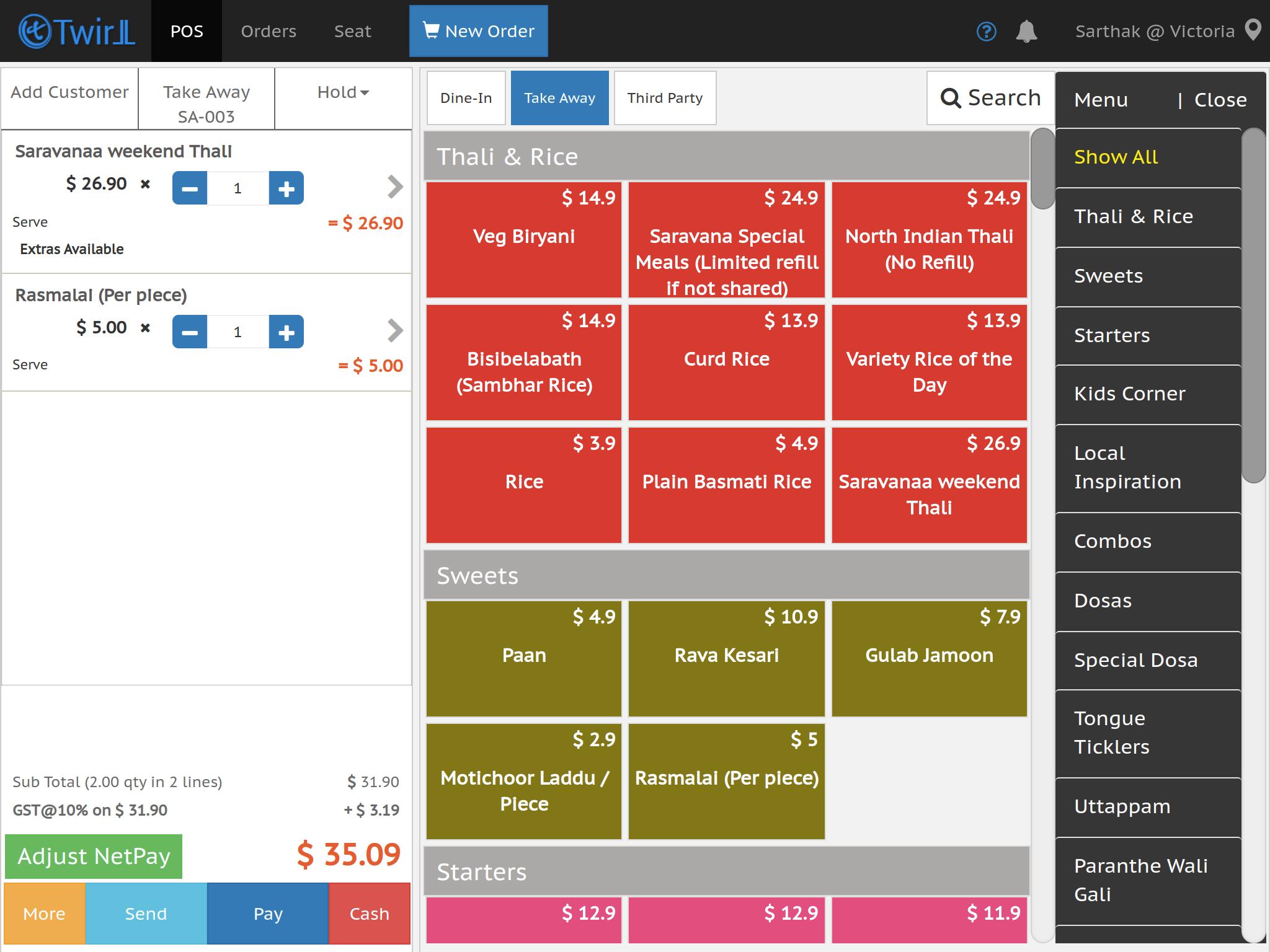Click the menu items vertical scrollbar
The image size is (1270, 952).
coord(1042,537)
